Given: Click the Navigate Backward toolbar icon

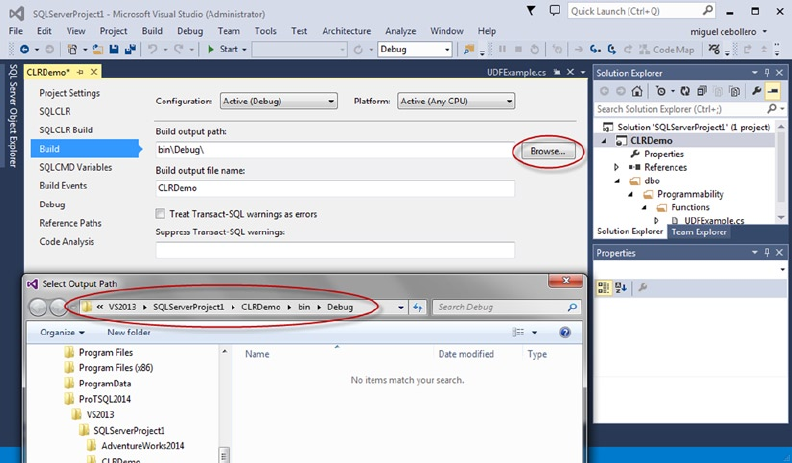Looking at the screenshot, I should coord(24,49).
